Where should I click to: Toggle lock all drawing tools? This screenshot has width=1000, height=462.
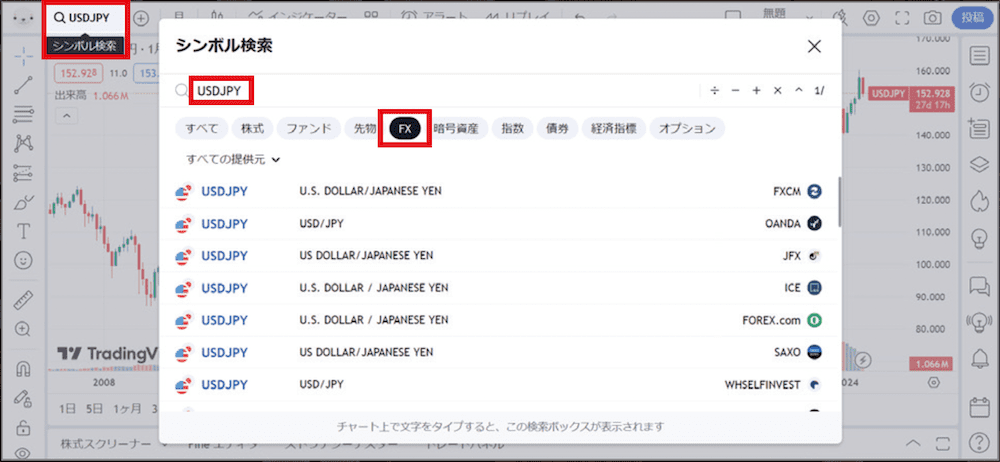24,426
